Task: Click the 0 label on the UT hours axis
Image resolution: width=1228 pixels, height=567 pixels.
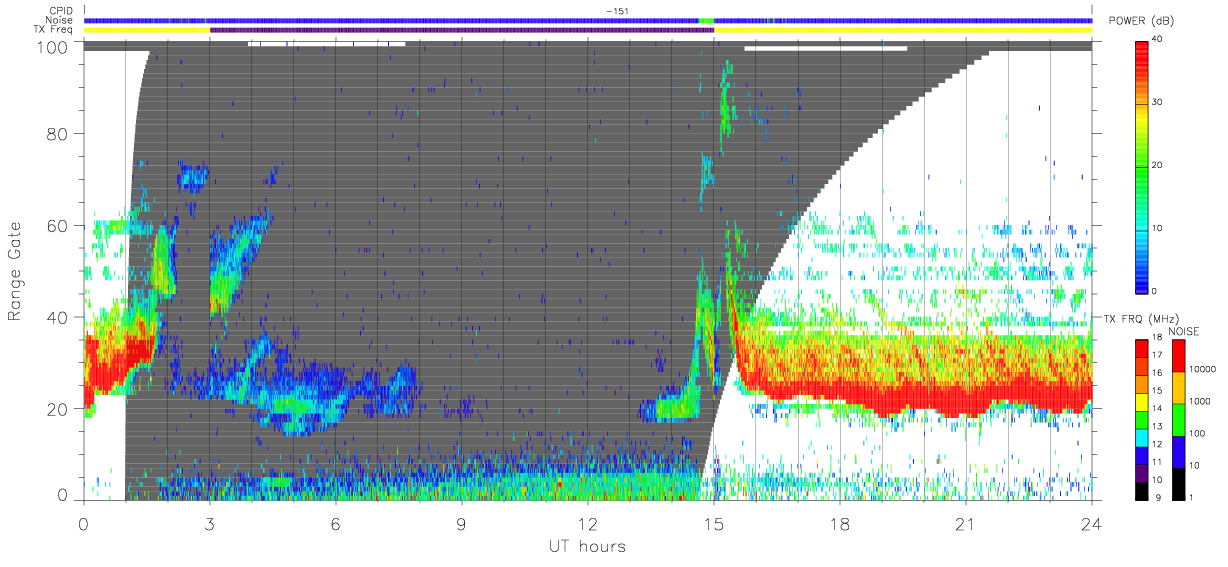Action: [84, 523]
